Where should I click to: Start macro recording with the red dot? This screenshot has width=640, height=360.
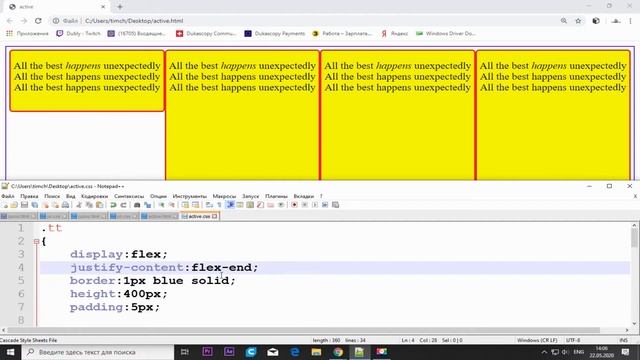click(x=294, y=205)
